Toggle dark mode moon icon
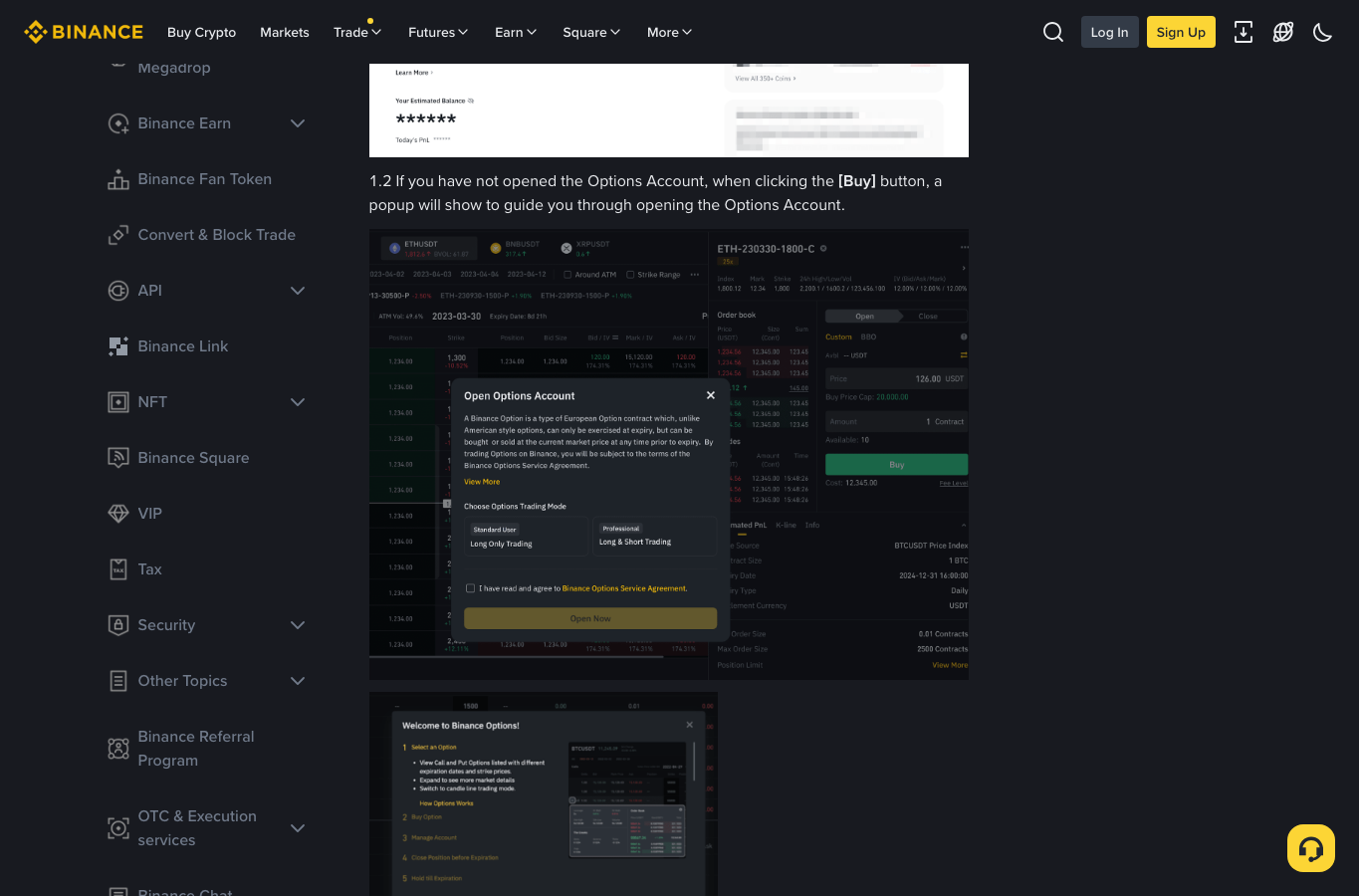 1323,32
